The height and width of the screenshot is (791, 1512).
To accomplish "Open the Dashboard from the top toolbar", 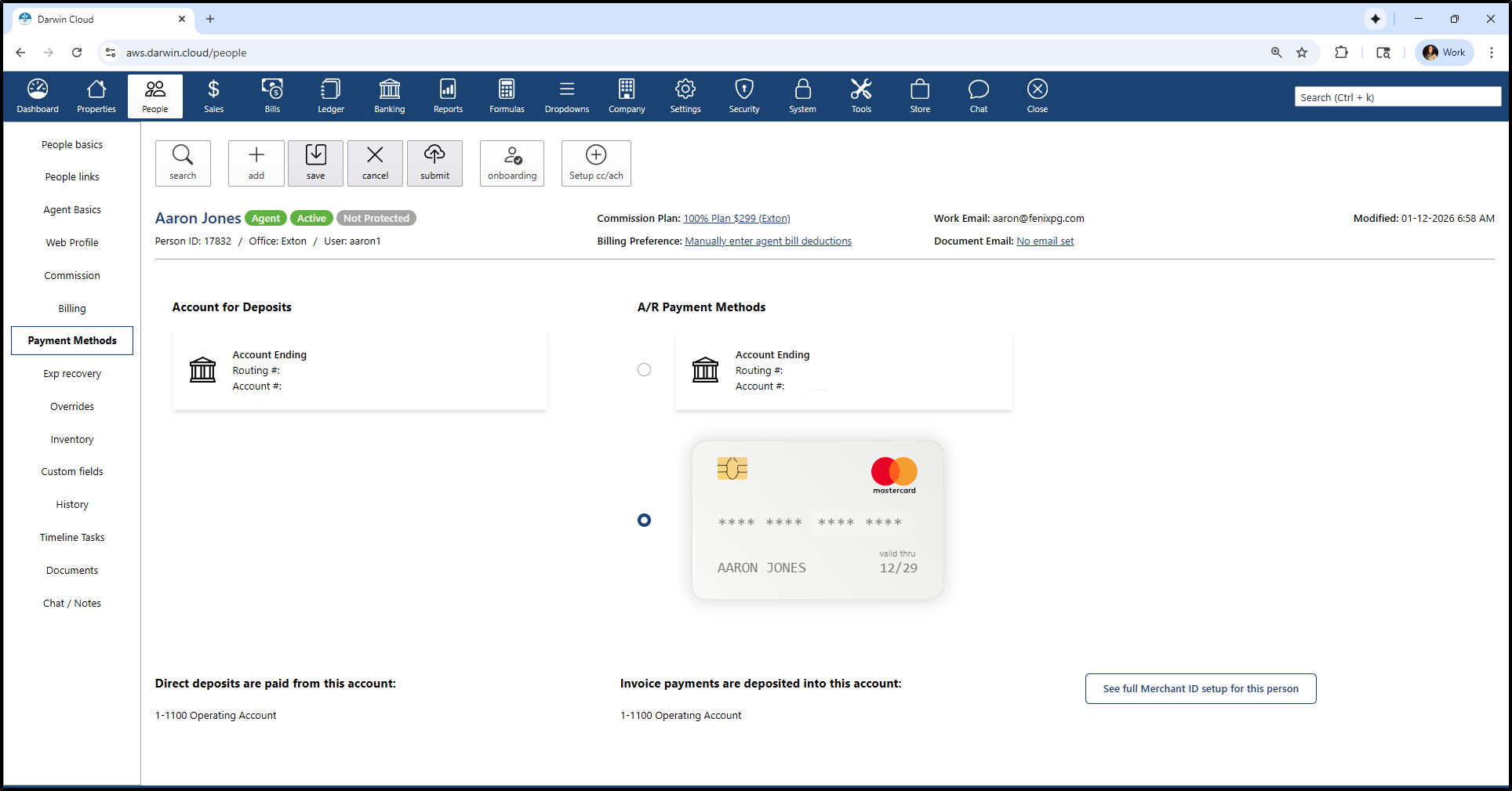I will coord(38,96).
